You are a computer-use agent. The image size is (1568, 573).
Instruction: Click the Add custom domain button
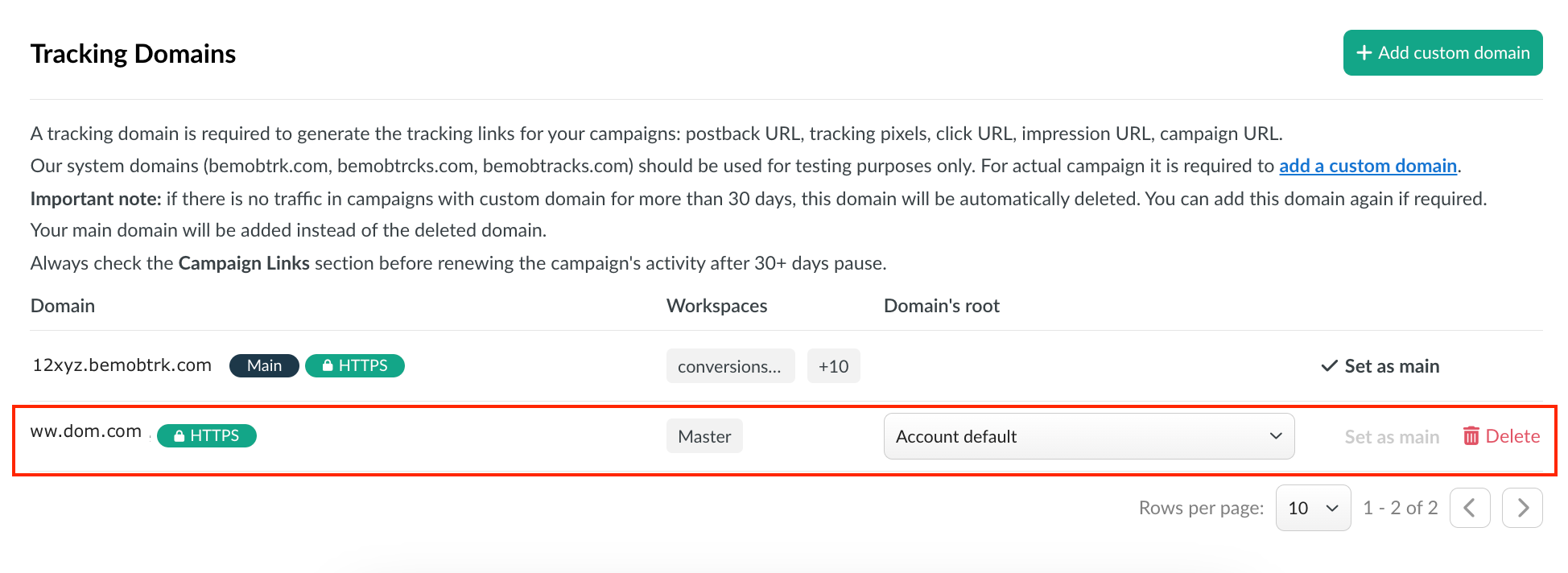tap(1442, 53)
